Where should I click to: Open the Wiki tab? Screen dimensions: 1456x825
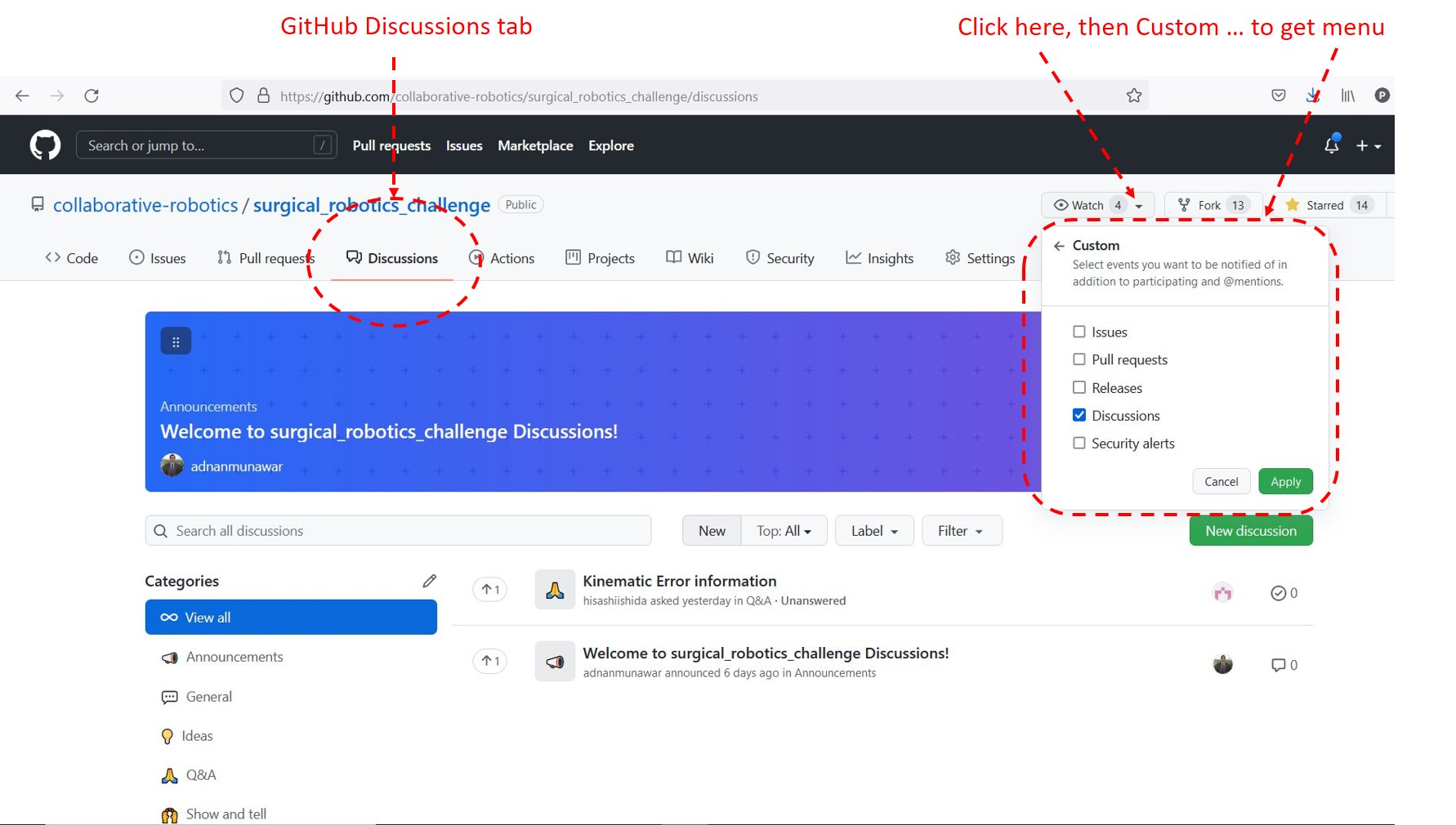pos(690,258)
